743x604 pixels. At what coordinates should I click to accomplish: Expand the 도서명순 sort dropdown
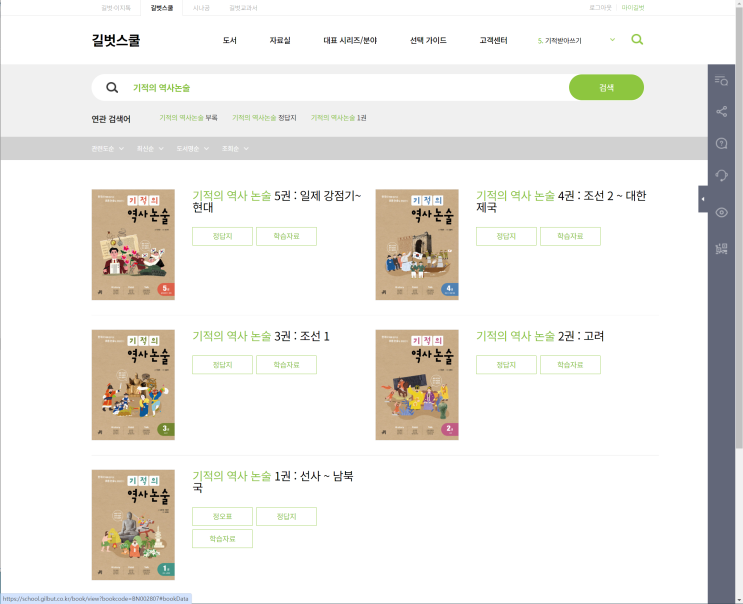click(x=192, y=149)
